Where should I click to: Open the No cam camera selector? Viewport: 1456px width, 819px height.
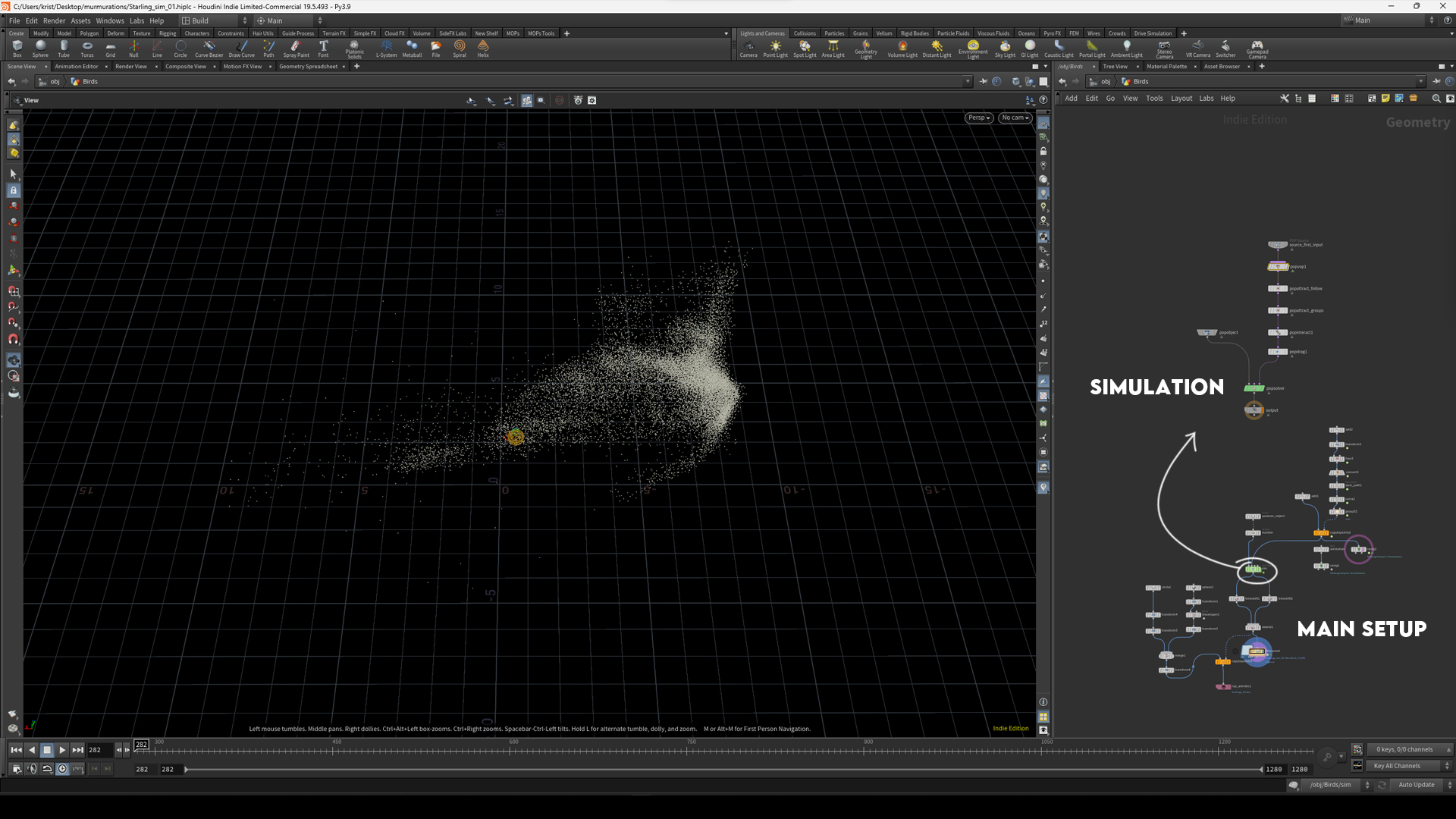(1014, 118)
